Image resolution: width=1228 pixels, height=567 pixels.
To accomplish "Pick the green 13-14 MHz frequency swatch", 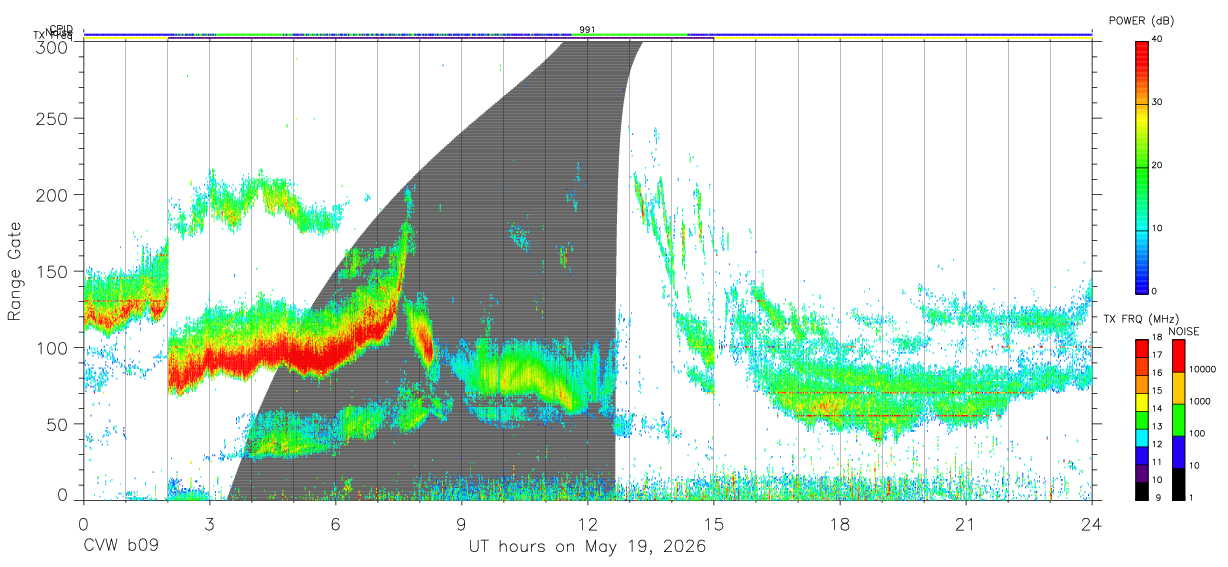I will 1142,419.
